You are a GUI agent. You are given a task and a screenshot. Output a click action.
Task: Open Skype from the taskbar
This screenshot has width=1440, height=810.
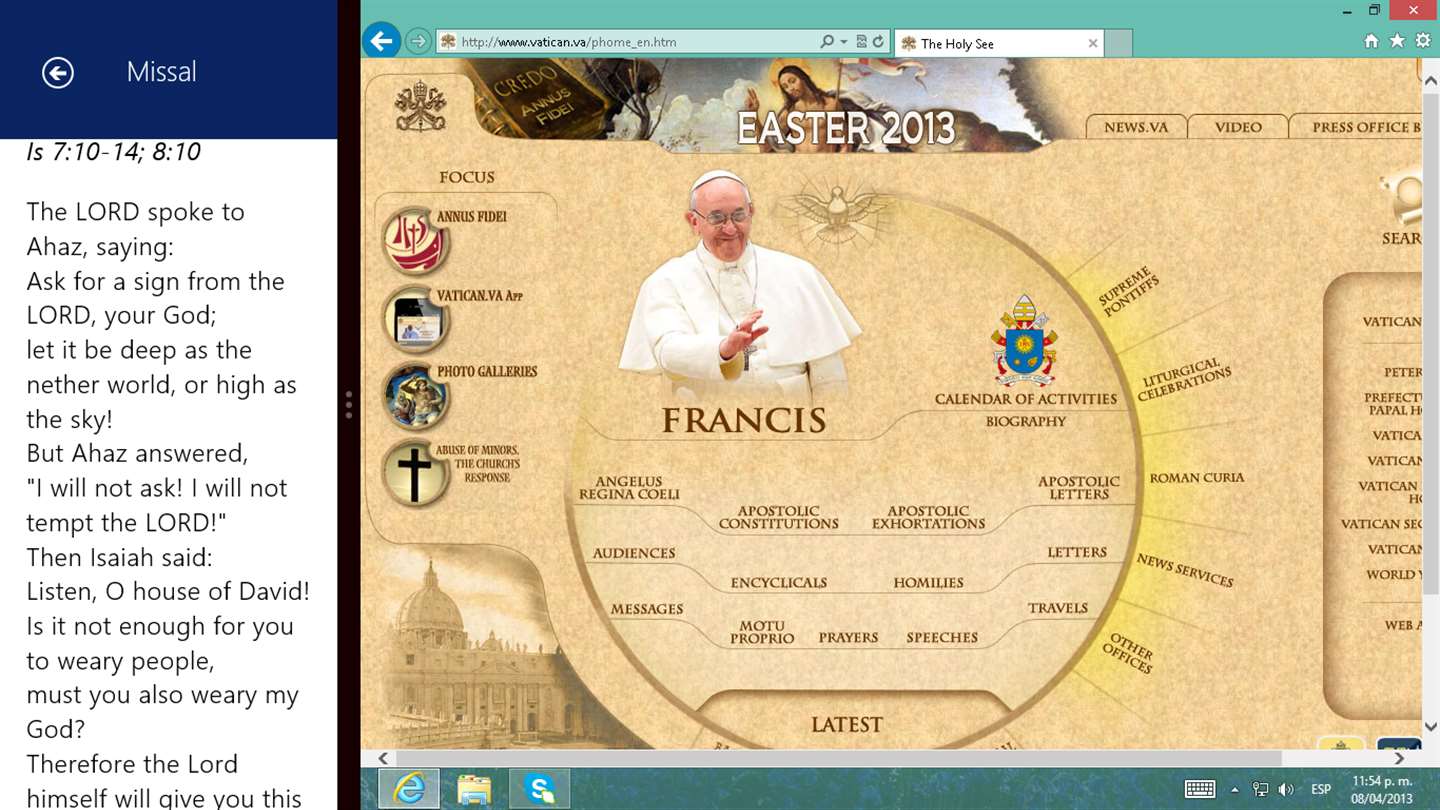[x=540, y=789]
